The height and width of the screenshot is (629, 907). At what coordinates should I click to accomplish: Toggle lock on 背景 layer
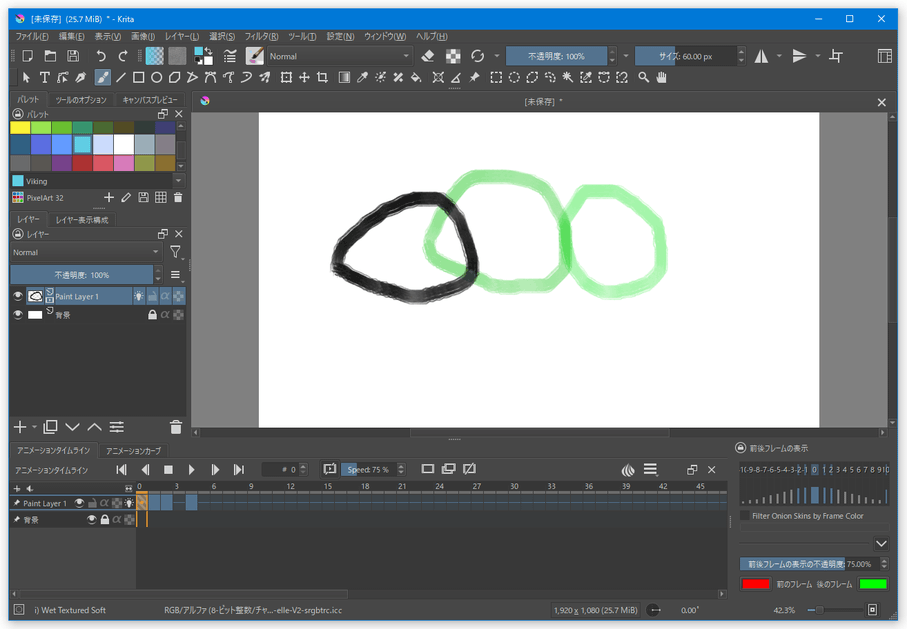tap(152, 314)
